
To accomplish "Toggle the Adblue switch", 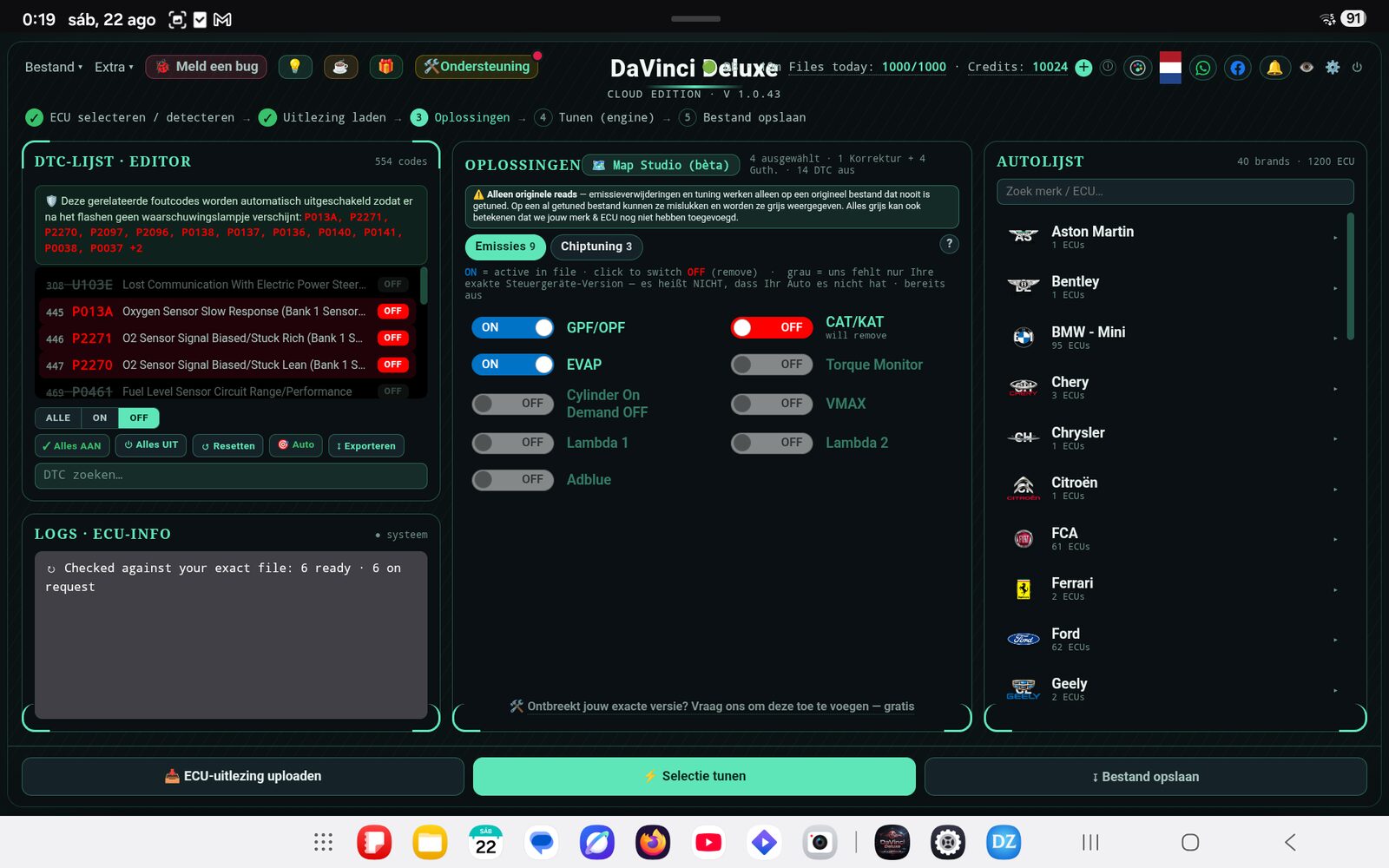I will [513, 479].
